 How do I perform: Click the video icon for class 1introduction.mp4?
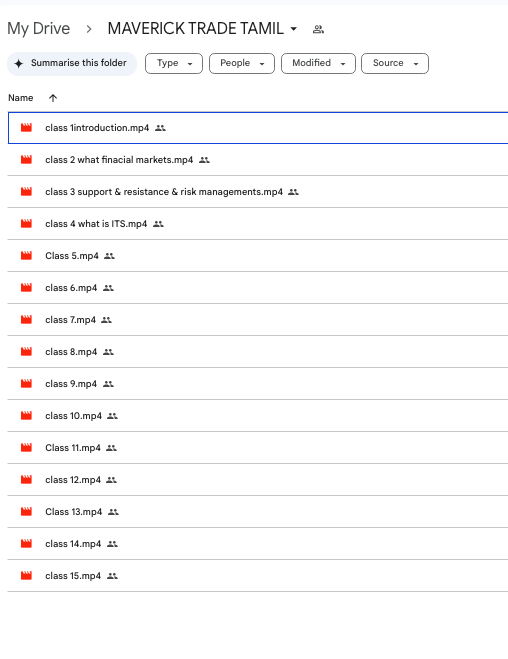pos(26,127)
